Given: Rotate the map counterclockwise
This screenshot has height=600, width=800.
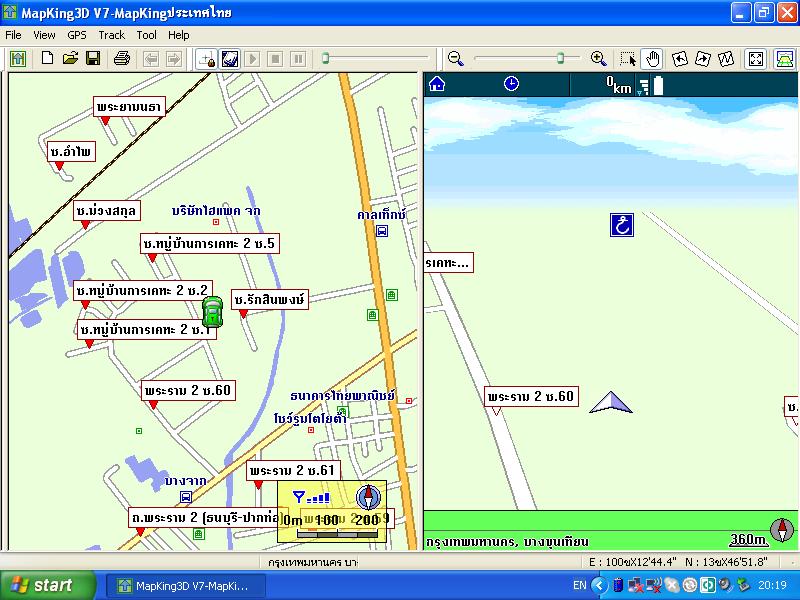Looking at the screenshot, I should pyautogui.click(x=680, y=59).
